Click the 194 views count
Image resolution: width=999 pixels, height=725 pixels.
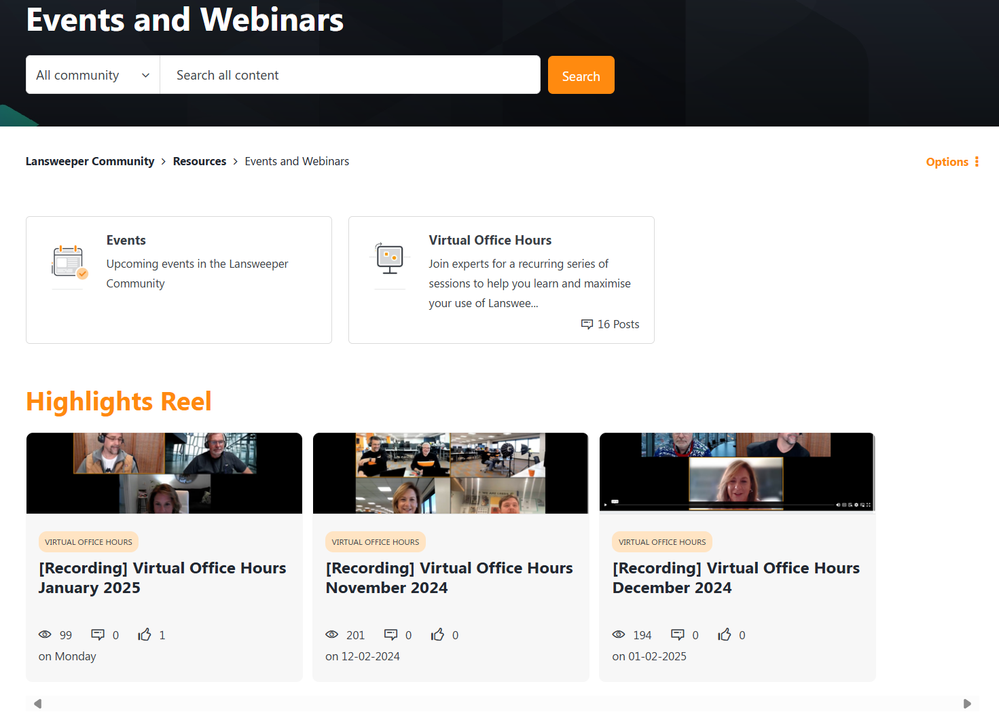642,635
